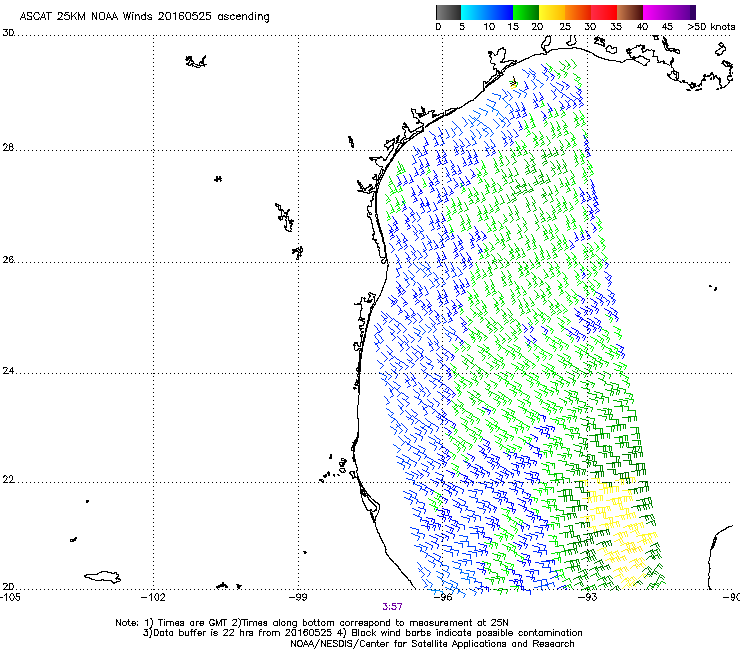Click the cyan 5-10 knots legend swatch

click(473, 12)
